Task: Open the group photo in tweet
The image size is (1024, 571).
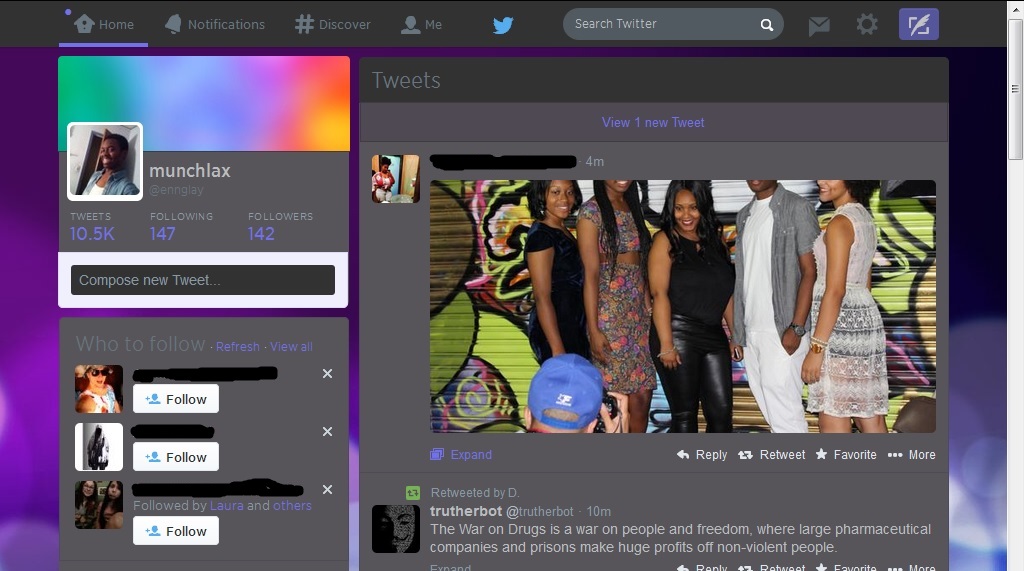Action: coord(682,306)
